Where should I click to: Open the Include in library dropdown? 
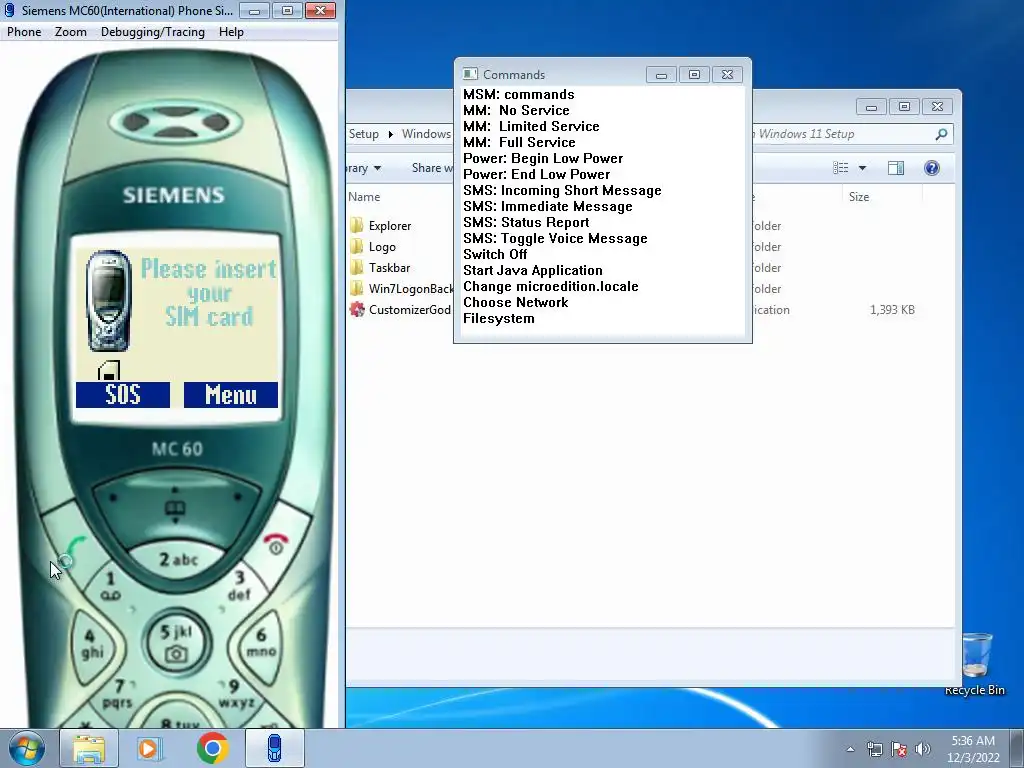pos(364,168)
